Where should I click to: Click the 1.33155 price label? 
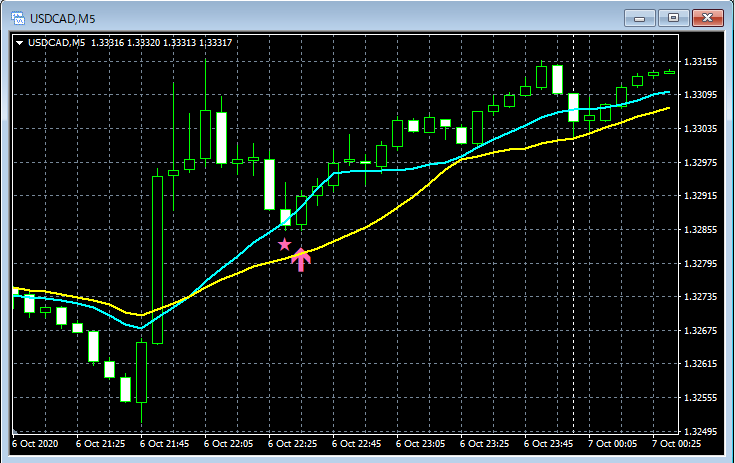tap(700, 62)
